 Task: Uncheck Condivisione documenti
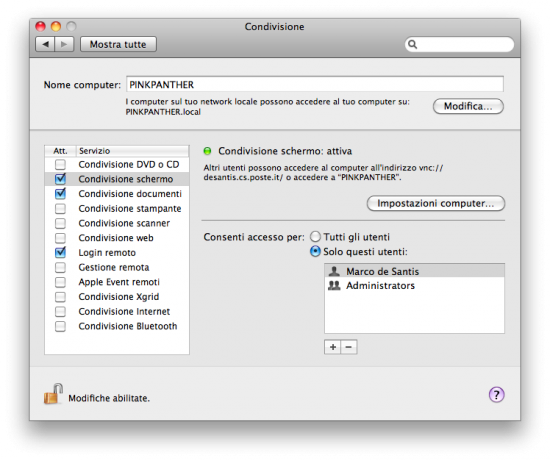pos(60,193)
